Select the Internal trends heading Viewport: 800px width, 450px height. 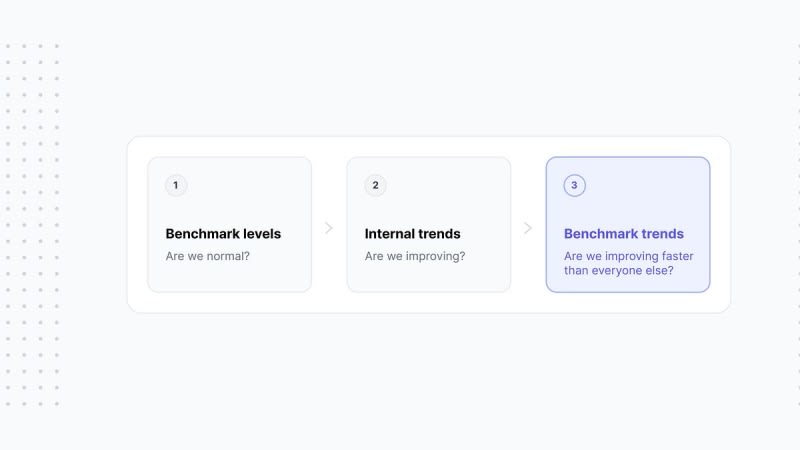coord(412,234)
